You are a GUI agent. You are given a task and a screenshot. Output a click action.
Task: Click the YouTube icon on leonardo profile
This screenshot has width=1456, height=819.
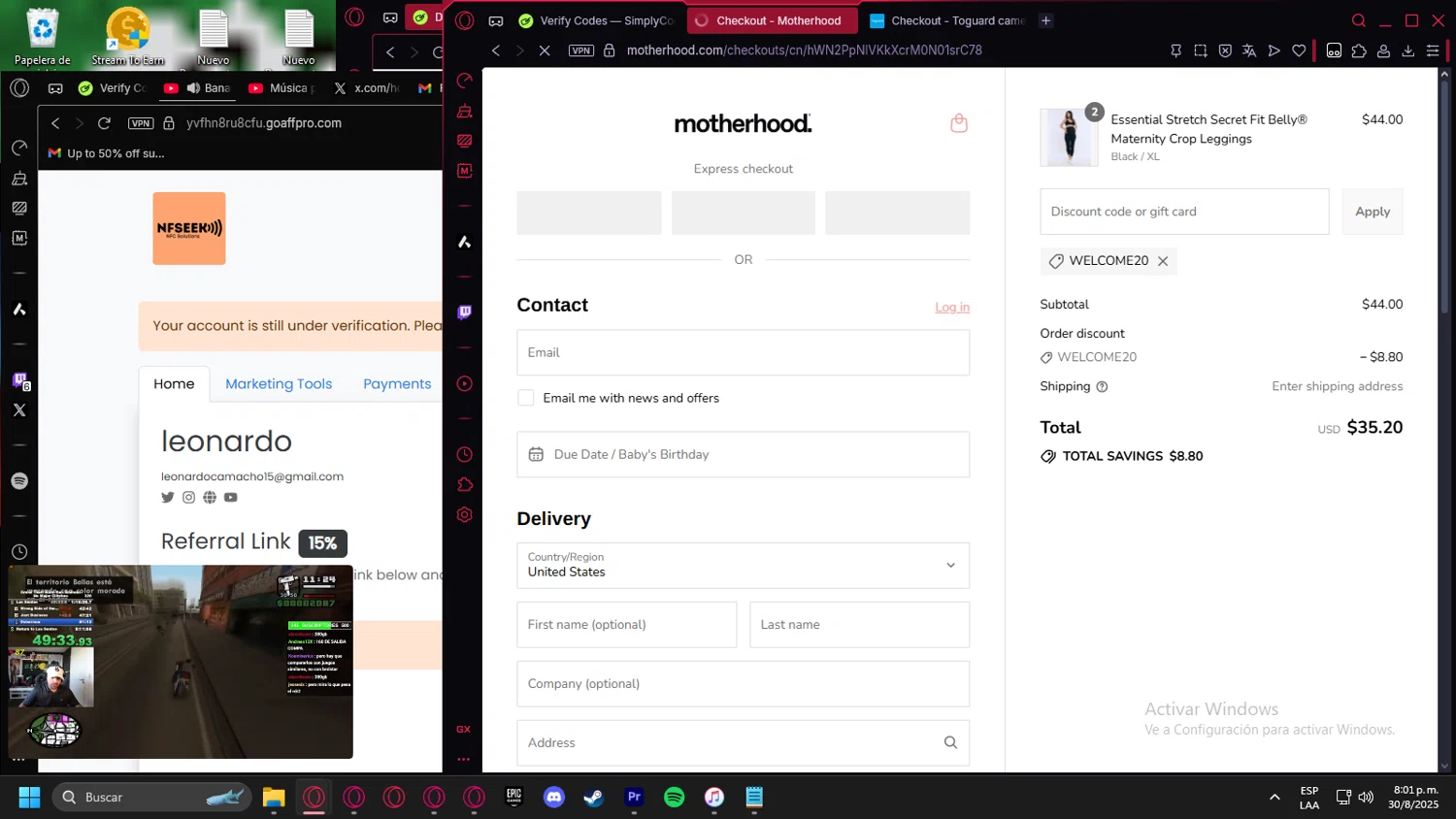231,497
